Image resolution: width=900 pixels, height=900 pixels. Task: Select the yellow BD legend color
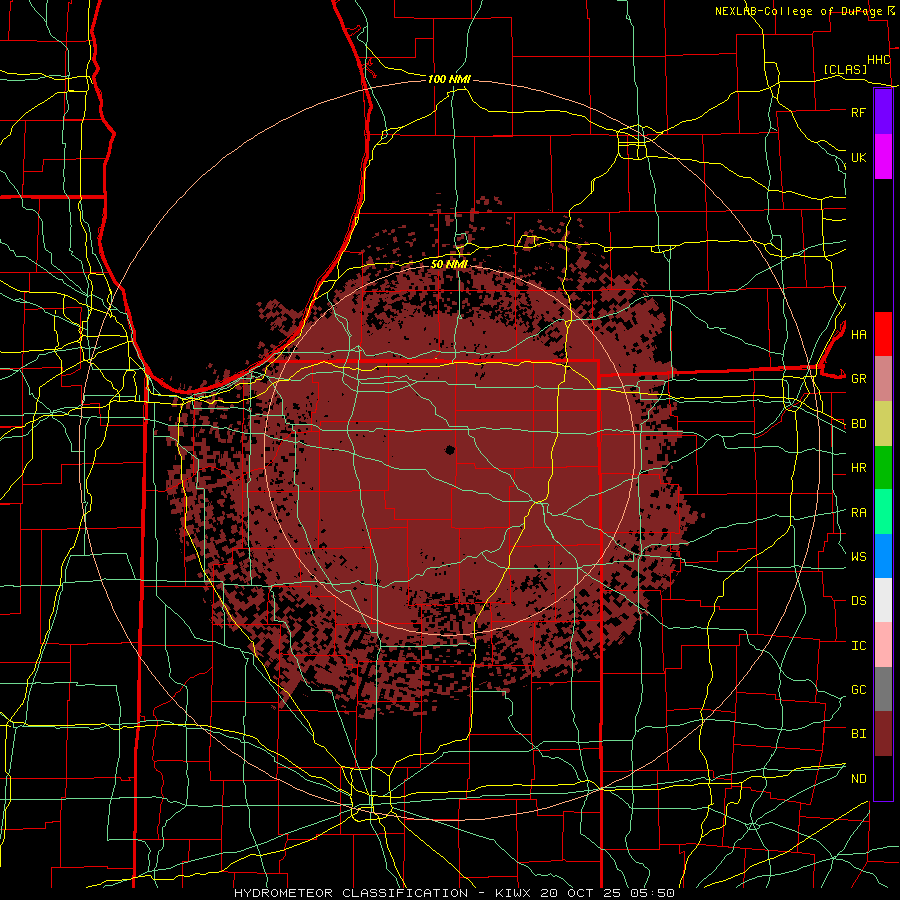(x=883, y=424)
